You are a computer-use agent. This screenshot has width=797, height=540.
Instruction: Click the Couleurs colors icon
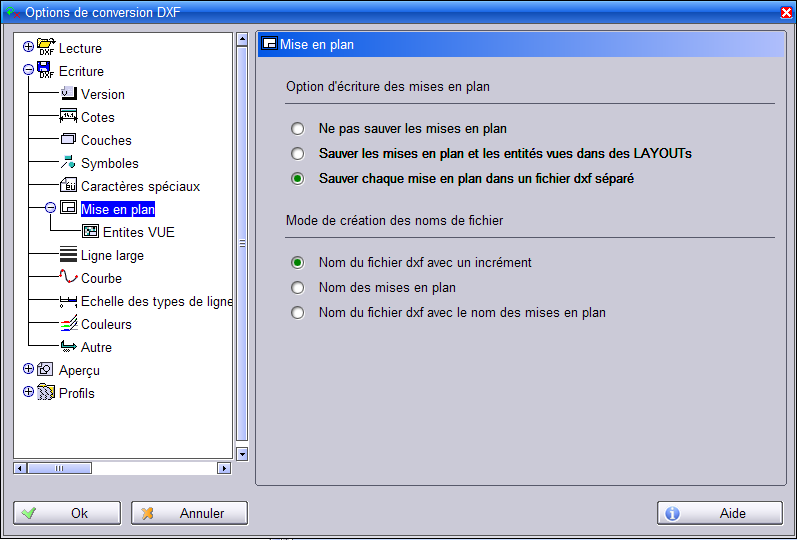[x=68, y=324]
